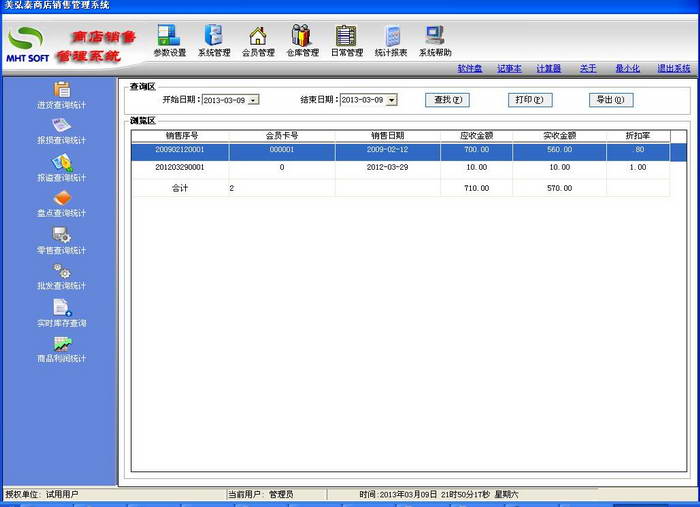Click the 打印(P) button
Viewport: 700px width, 507px height.
tap(530, 100)
